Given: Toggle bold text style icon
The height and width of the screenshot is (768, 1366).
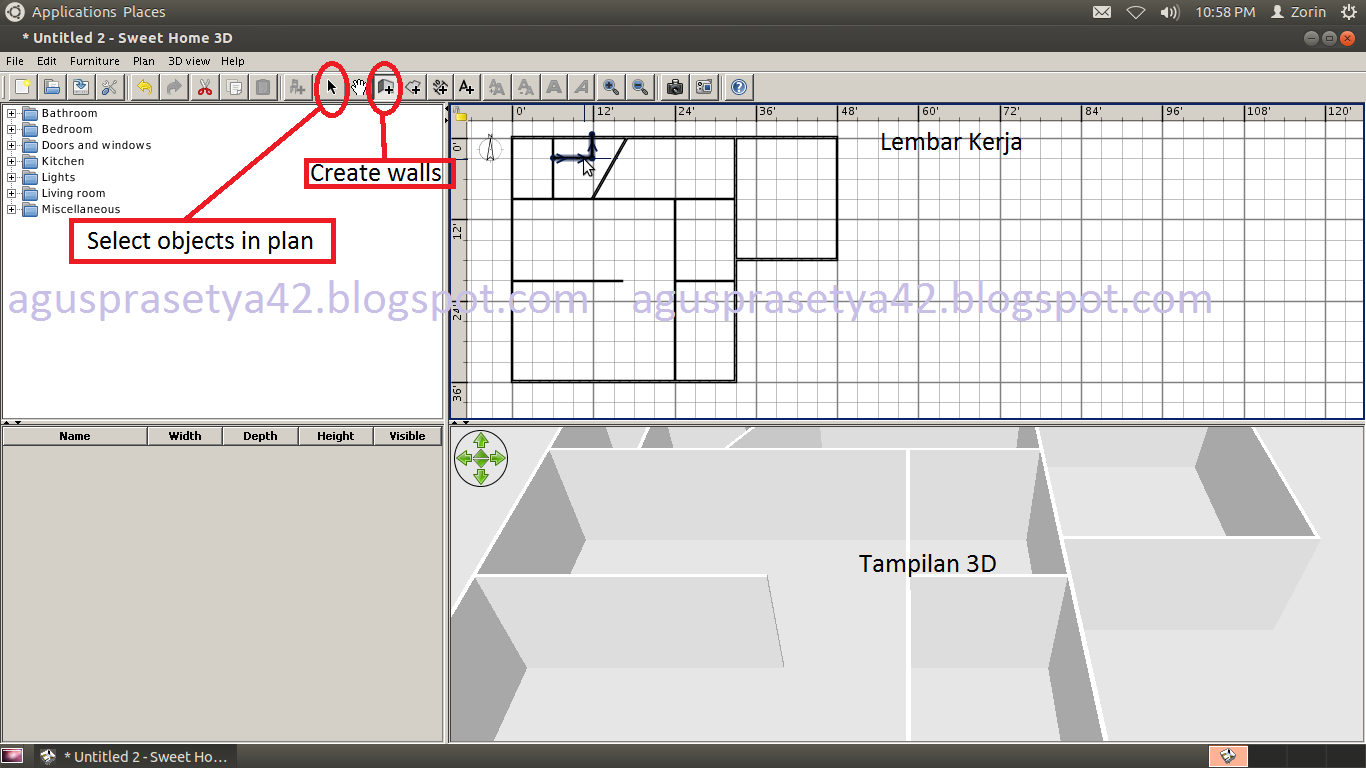Looking at the screenshot, I should click(554, 88).
